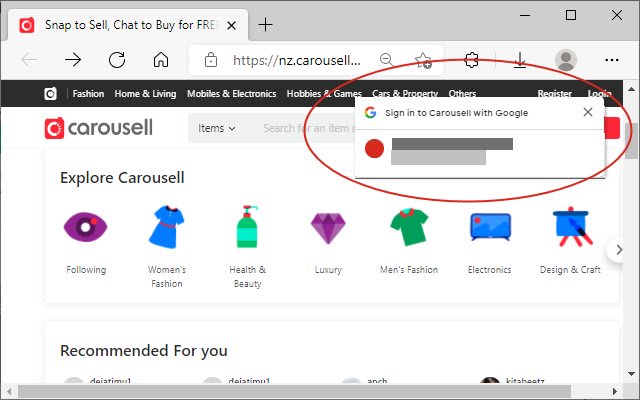Image resolution: width=640 pixels, height=400 pixels.
Task: Click the horizontal scrollbar left arrow
Action: click(9, 392)
